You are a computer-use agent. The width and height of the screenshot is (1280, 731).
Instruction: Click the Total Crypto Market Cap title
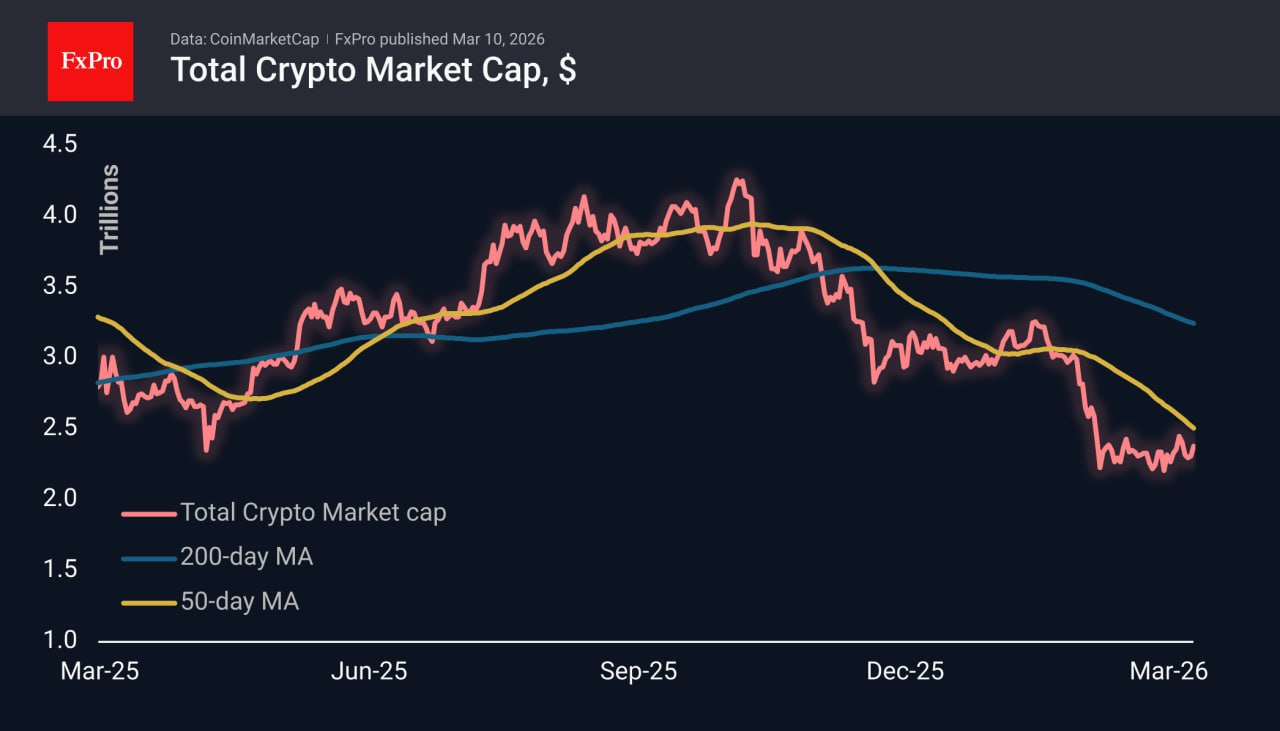point(372,70)
